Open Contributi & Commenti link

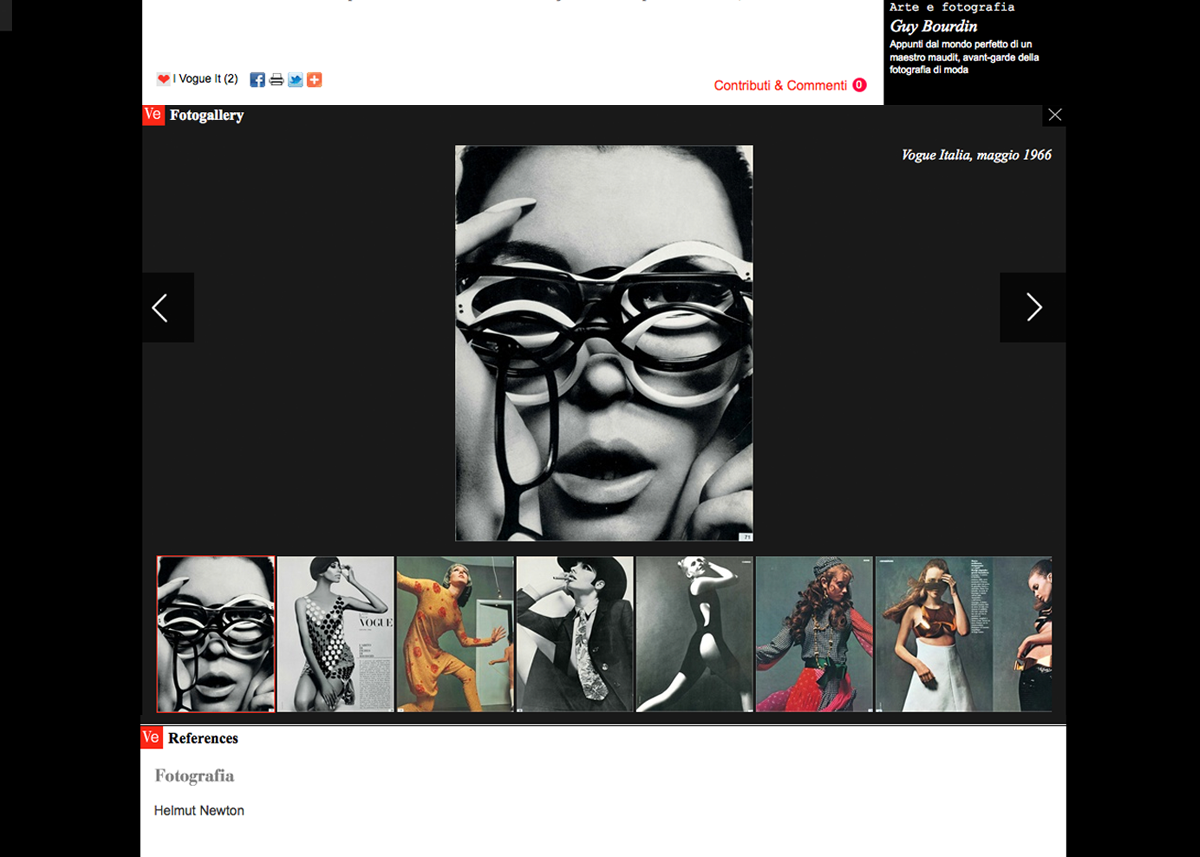pyautogui.click(x=780, y=85)
